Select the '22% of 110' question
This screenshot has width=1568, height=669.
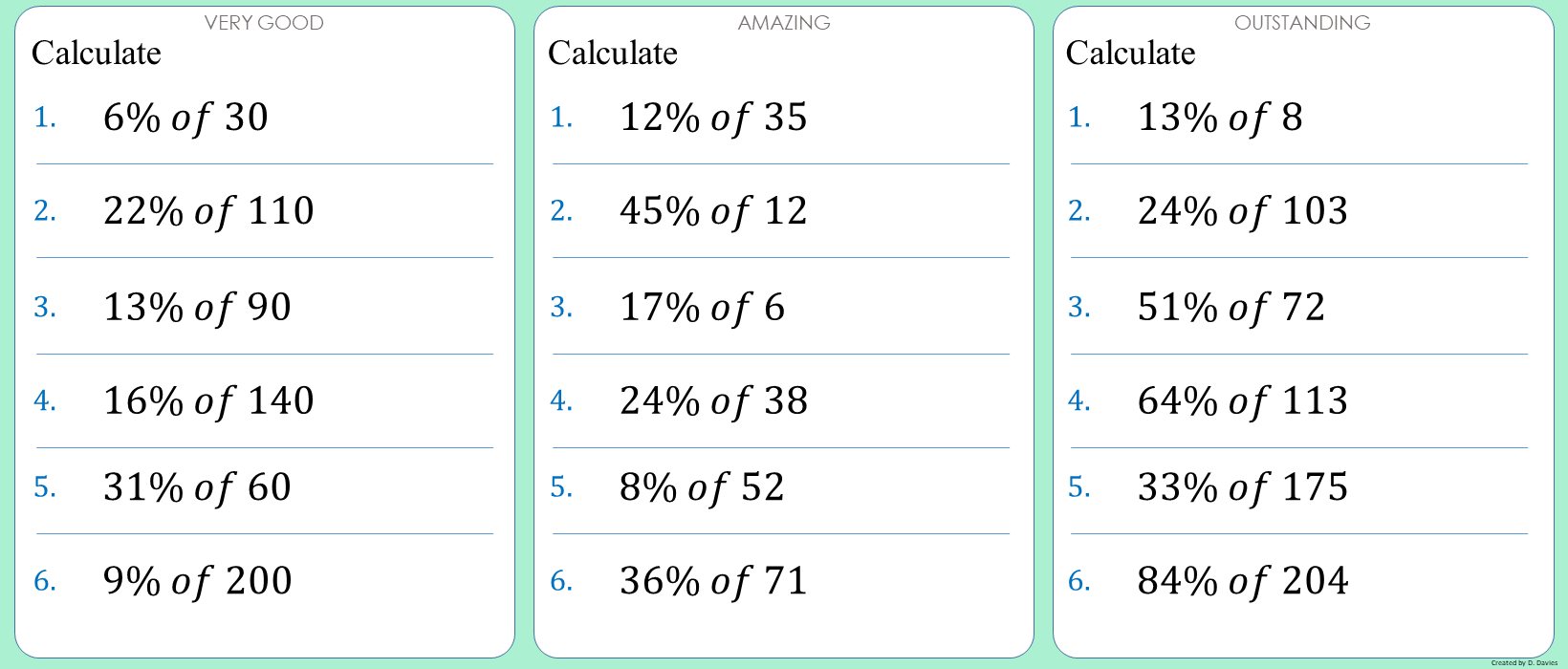pyautogui.click(x=208, y=211)
